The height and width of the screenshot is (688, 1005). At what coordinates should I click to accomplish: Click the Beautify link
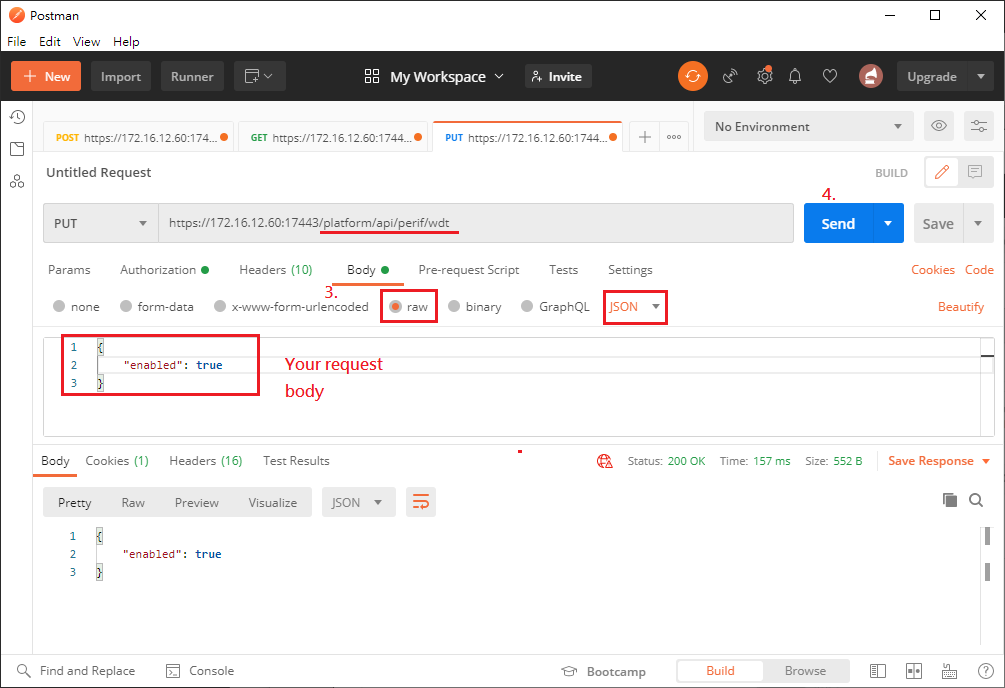pos(960,307)
